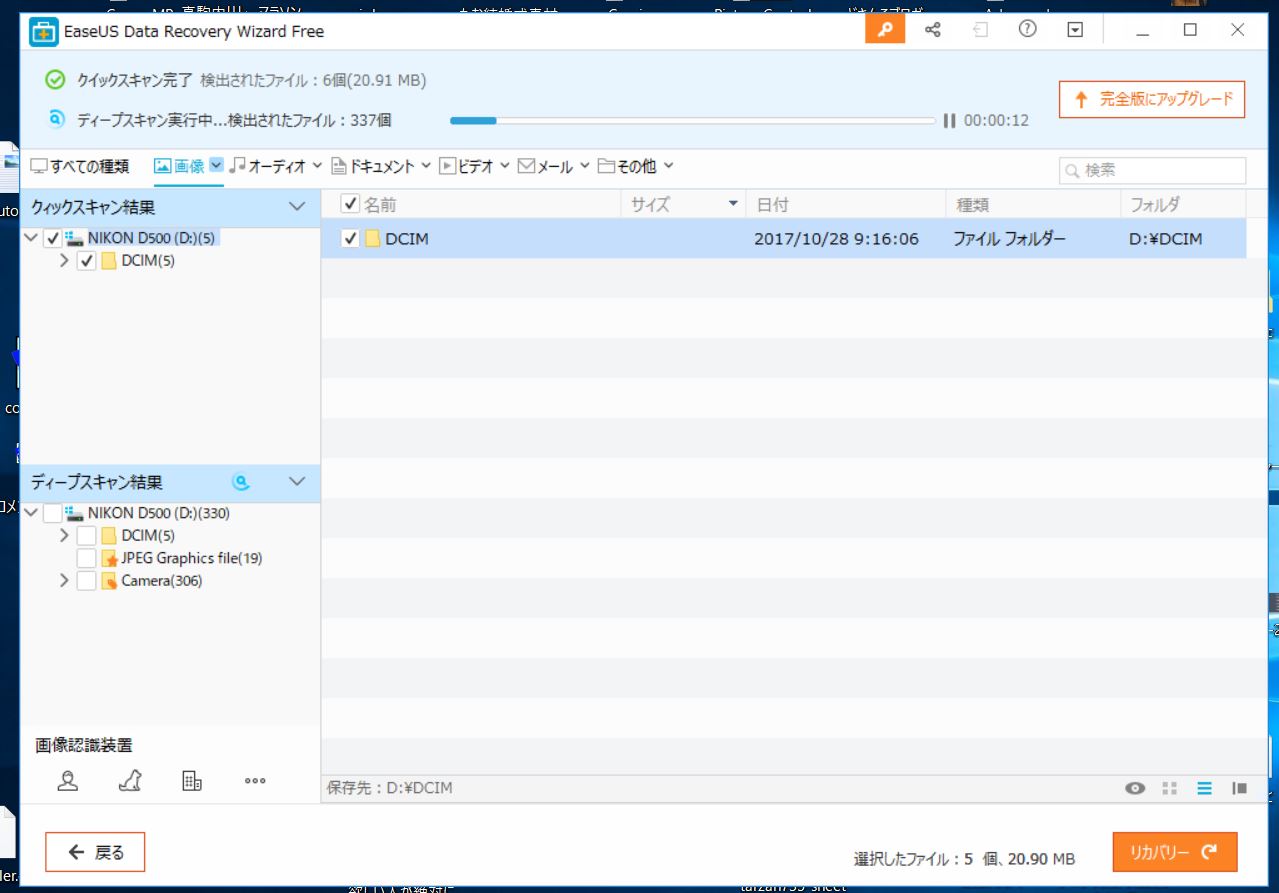
Task: Check the Camera(306) checkbox
Action: point(87,581)
